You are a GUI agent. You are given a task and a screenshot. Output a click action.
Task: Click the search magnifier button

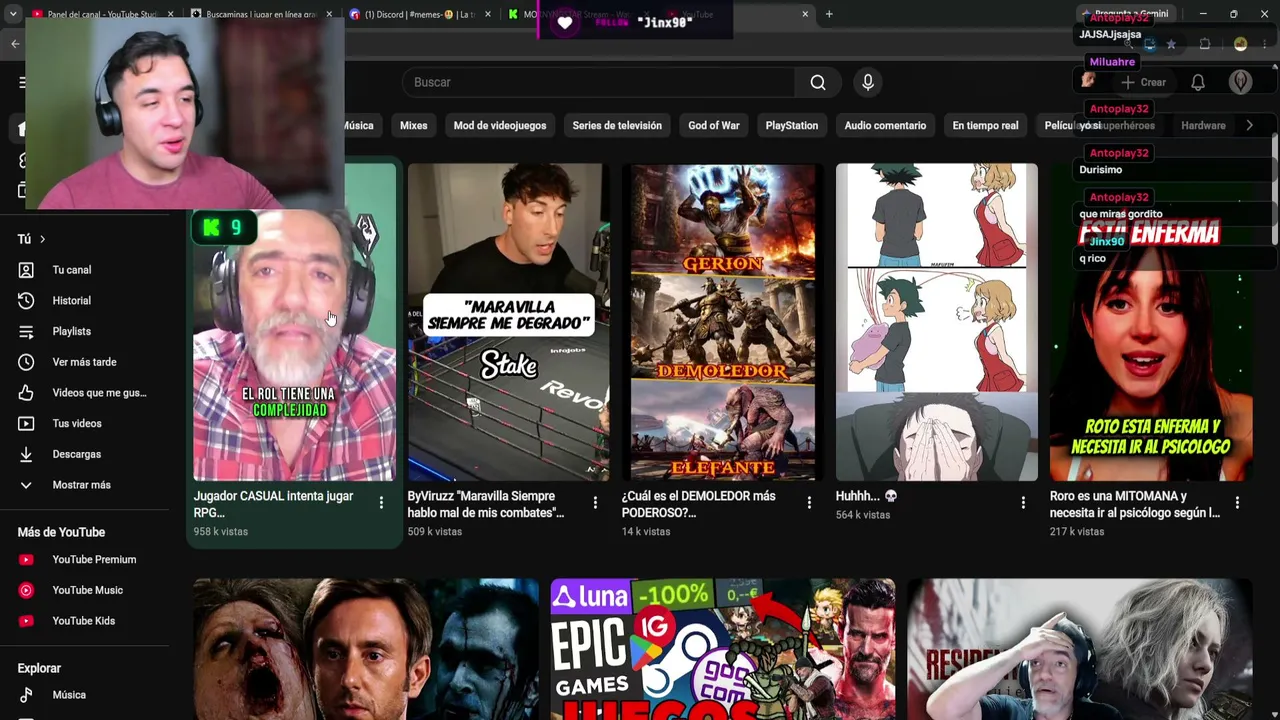point(818,82)
